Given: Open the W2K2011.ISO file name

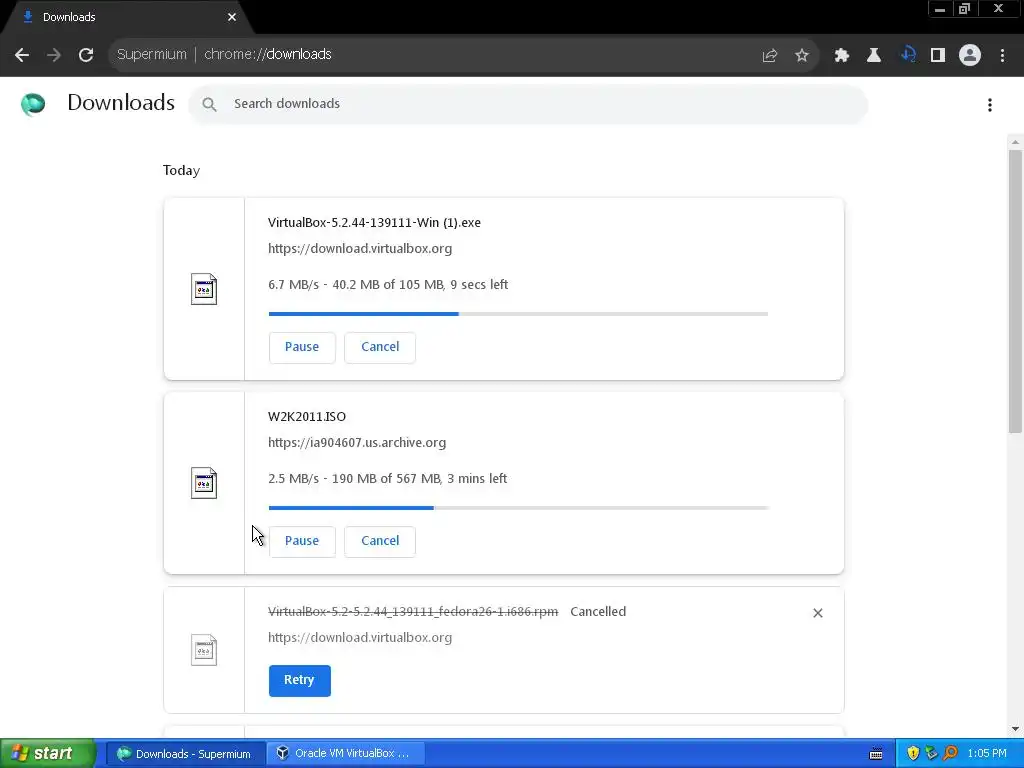Looking at the screenshot, I should tap(307, 417).
